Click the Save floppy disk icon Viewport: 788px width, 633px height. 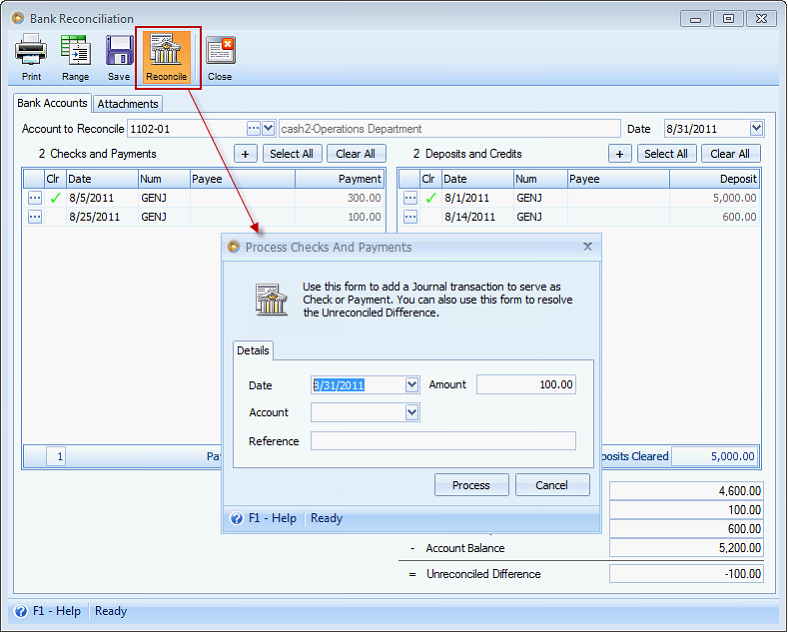click(x=119, y=57)
